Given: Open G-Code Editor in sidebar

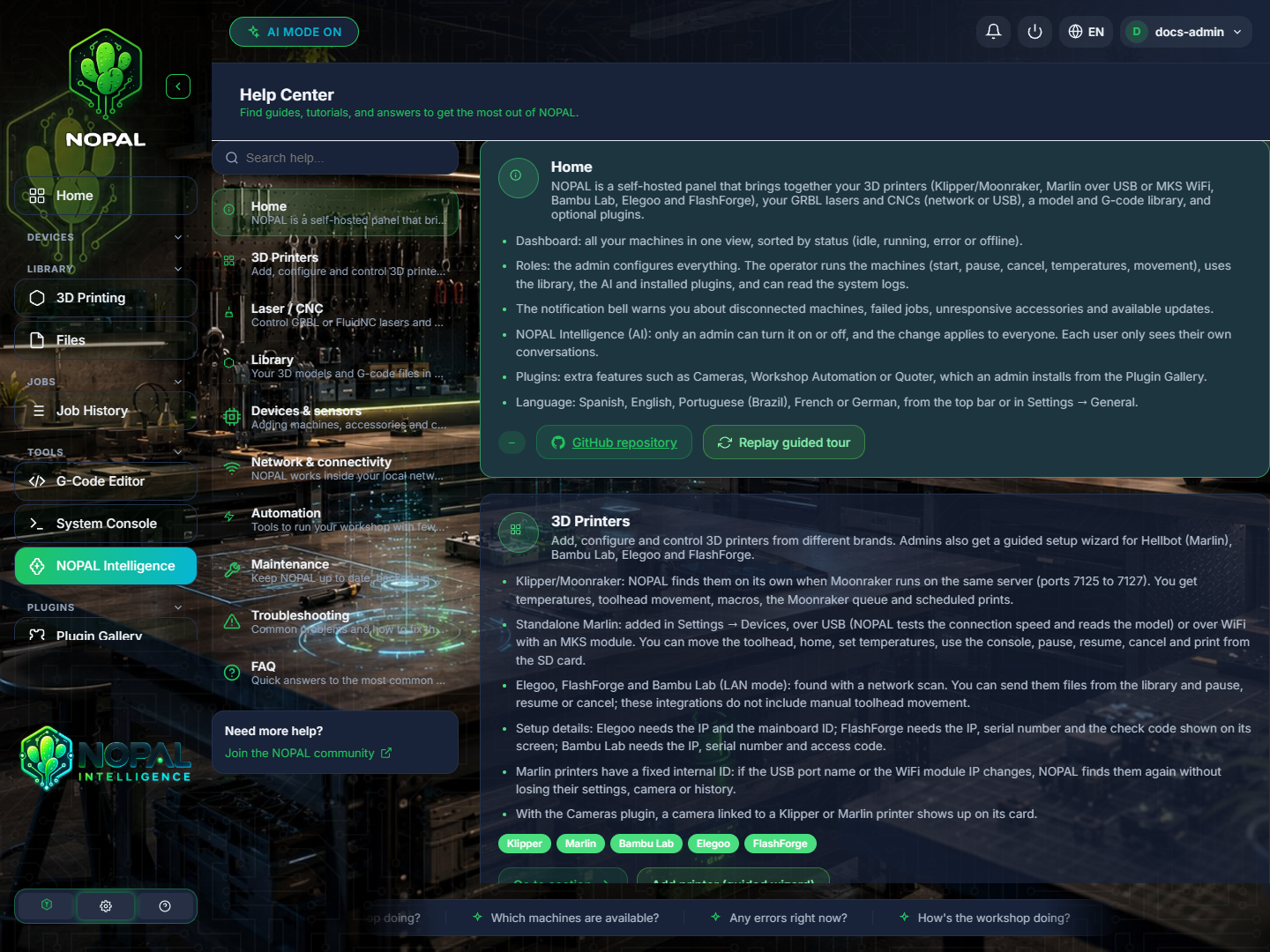Looking at the screenshot, I should [106, 481].
